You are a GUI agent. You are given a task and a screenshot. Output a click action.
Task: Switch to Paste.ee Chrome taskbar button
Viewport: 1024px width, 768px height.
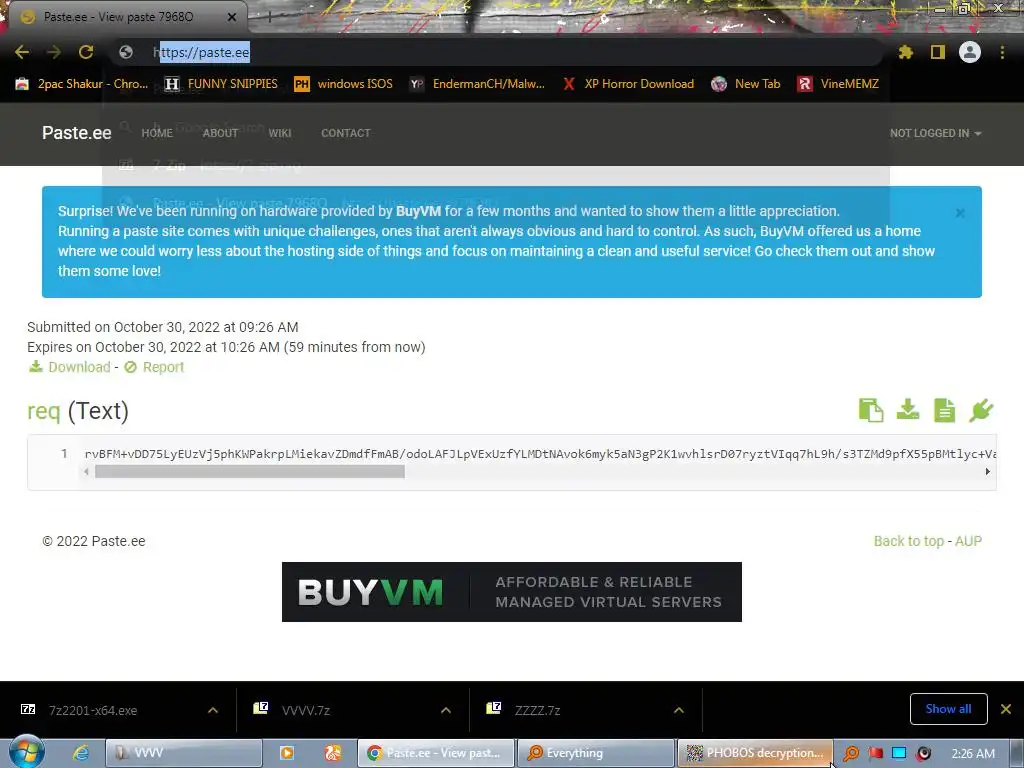coord(436,753)
